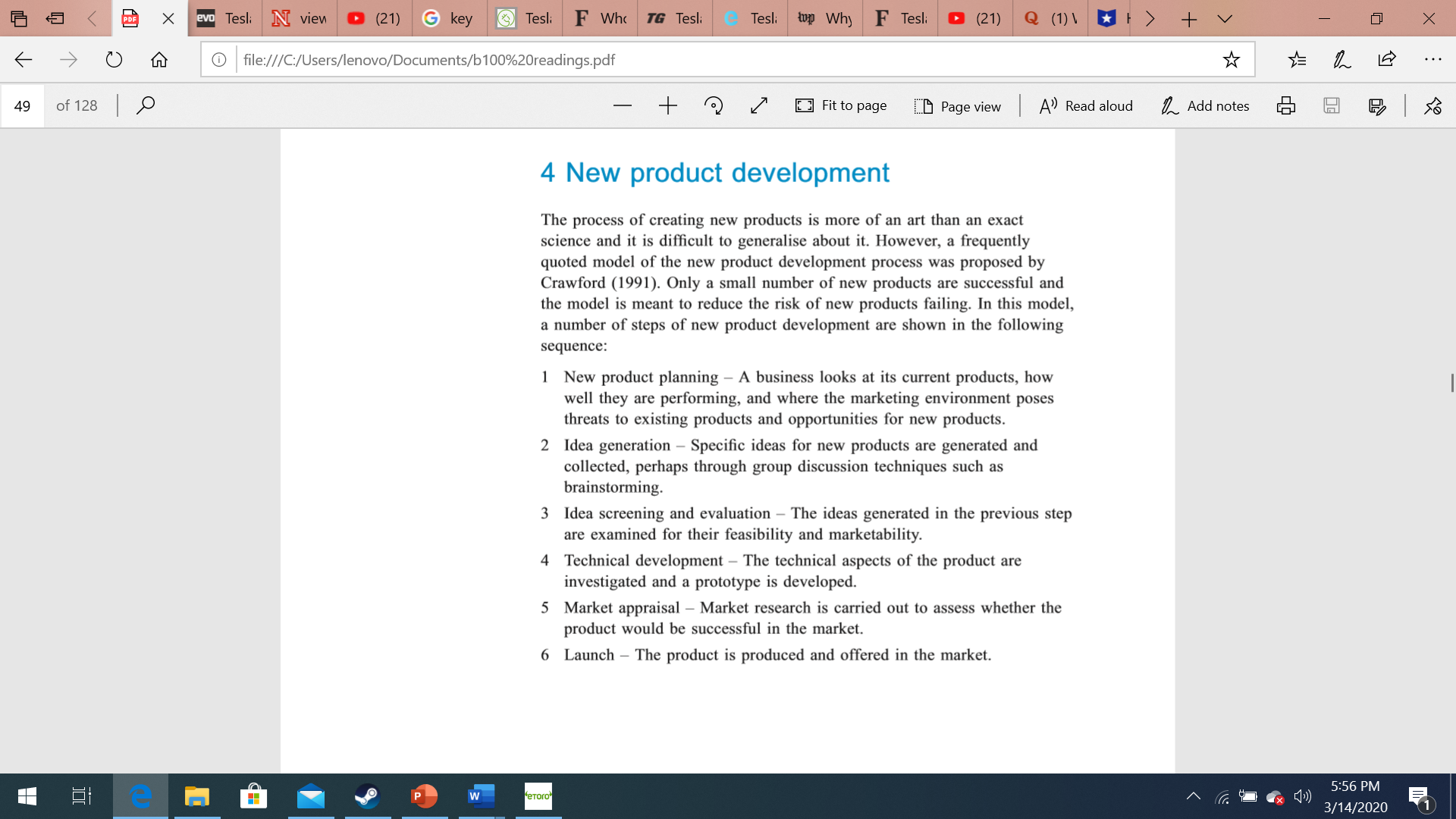Screen dimensions: 1456x819
Task: Open the tabs you've set aside icon
Action: pyautogui.click(x=19, y=18)
